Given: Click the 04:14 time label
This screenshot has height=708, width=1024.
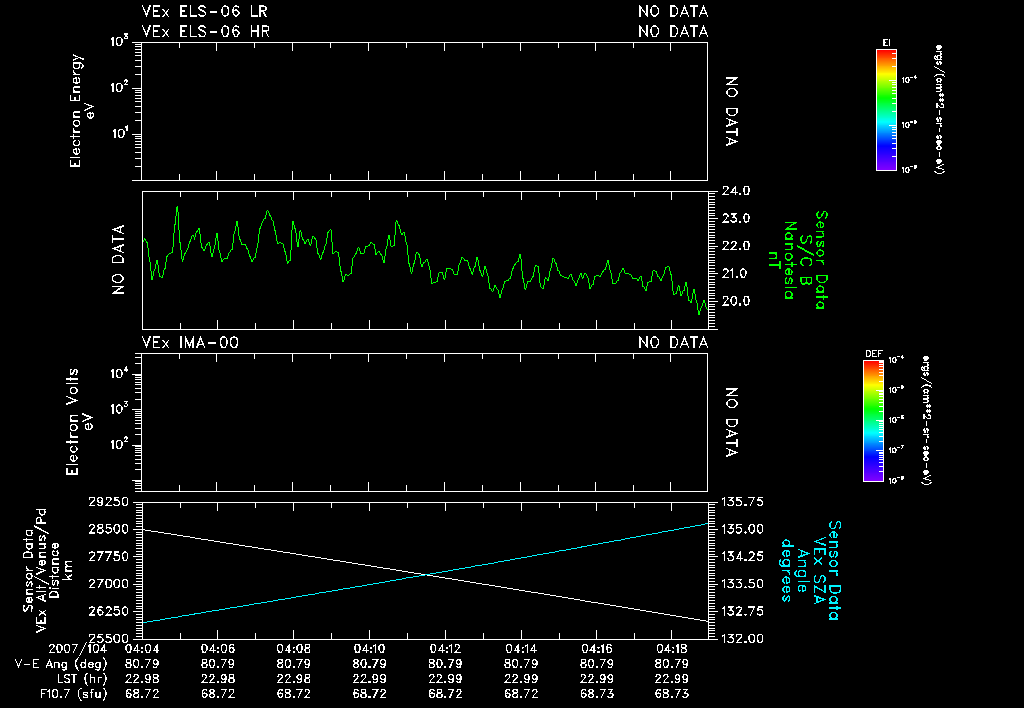Looking at the screenshot, I should coord(520,649).
